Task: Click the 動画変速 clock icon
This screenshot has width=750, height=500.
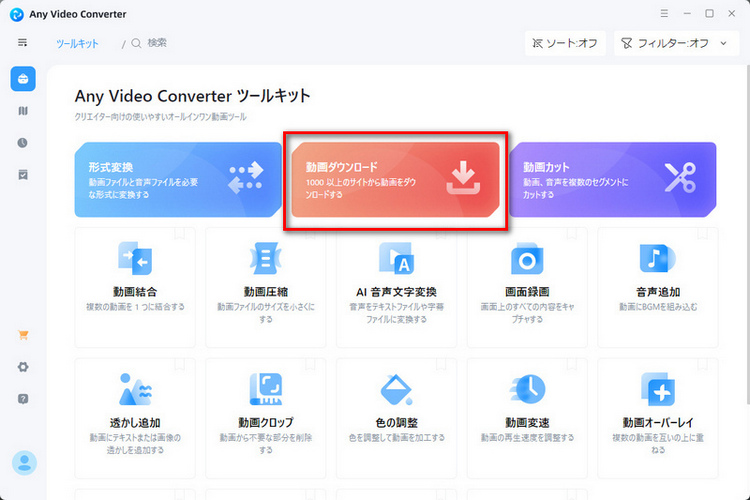Action: pyautogui.click(x=527, y=389)
